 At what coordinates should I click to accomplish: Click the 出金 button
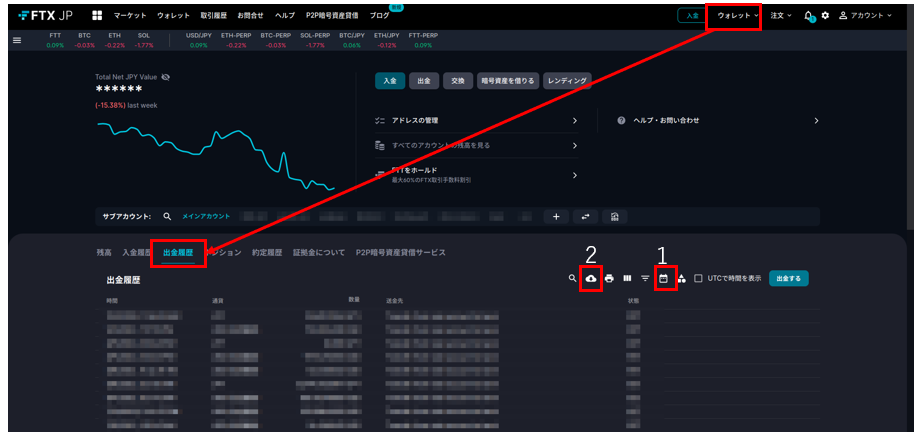point(424,81)
